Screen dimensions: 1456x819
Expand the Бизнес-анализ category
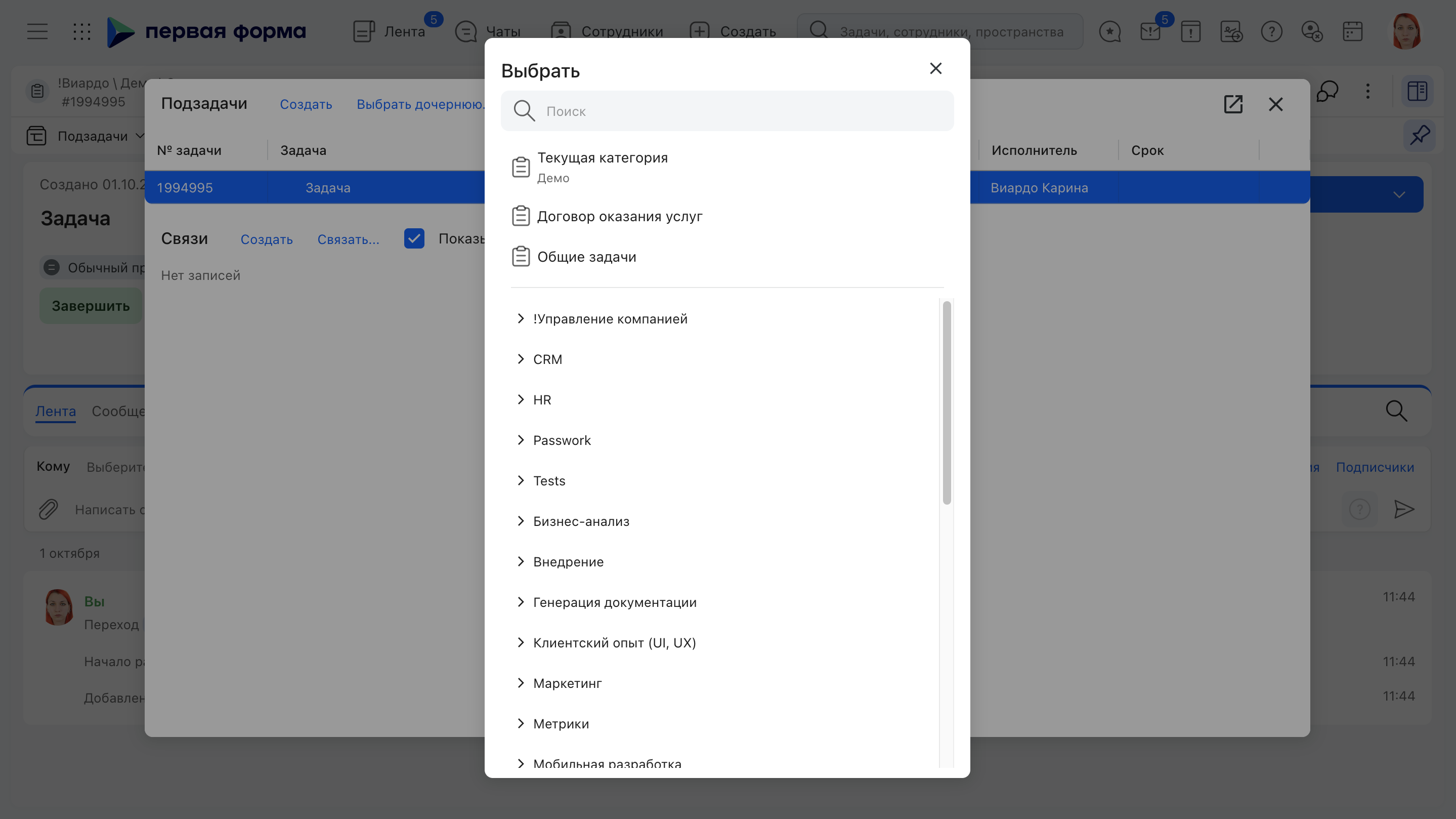click(x=520, y=521)
